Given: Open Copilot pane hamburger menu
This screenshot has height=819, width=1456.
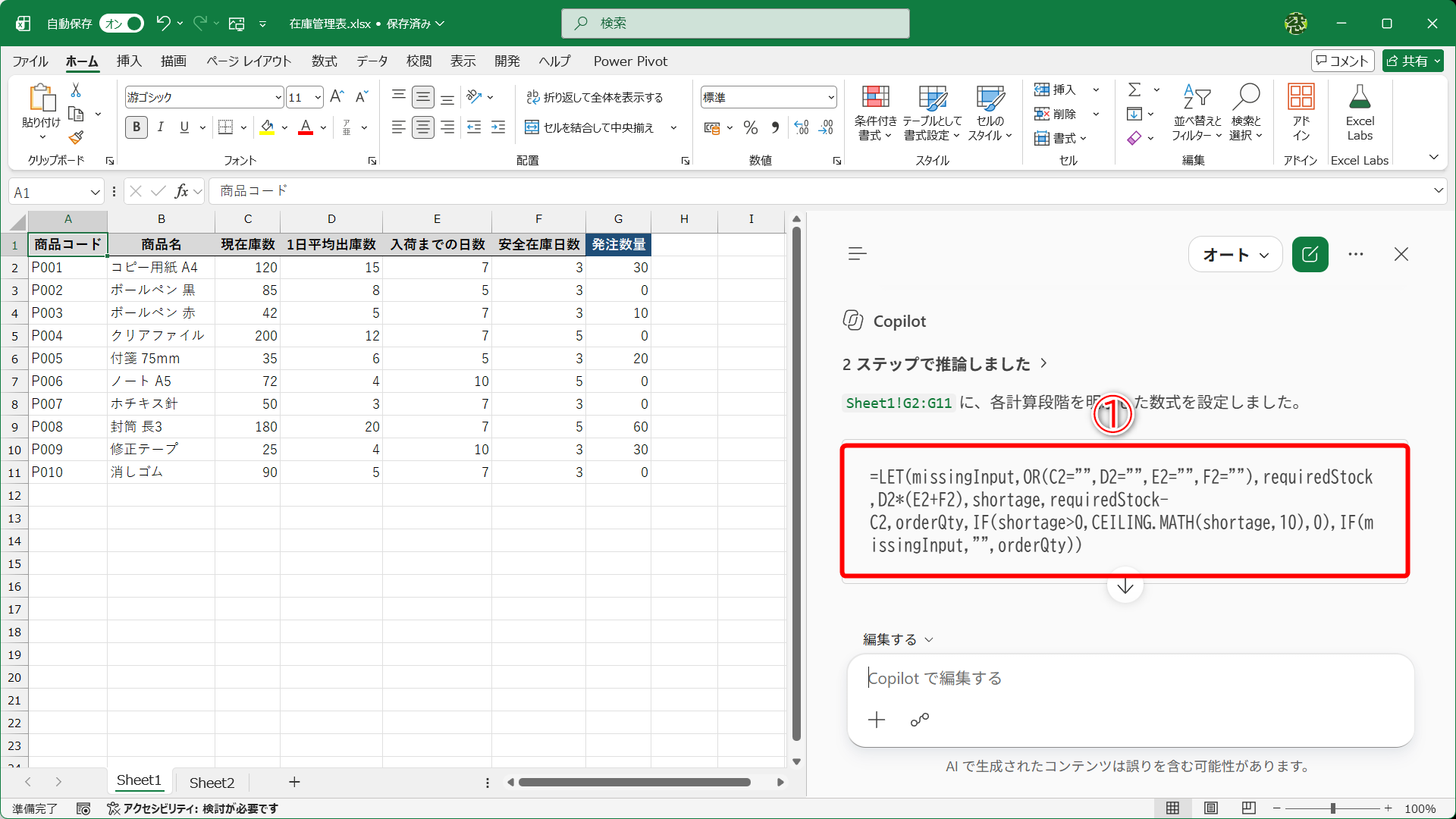Looking at the screenshot, I should click(857, 254).
